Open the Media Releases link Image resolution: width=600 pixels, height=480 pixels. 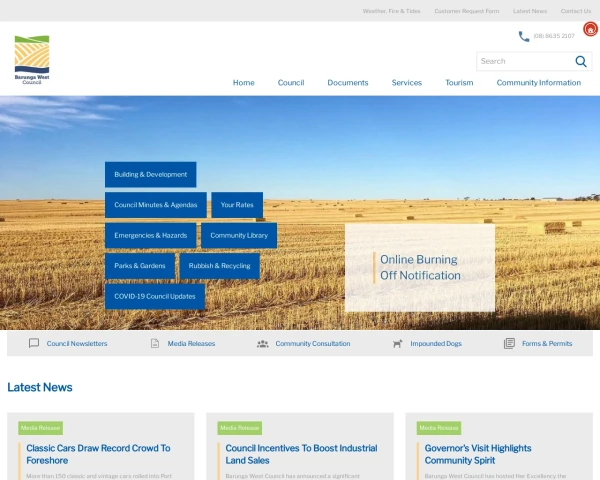click(191, 344)
